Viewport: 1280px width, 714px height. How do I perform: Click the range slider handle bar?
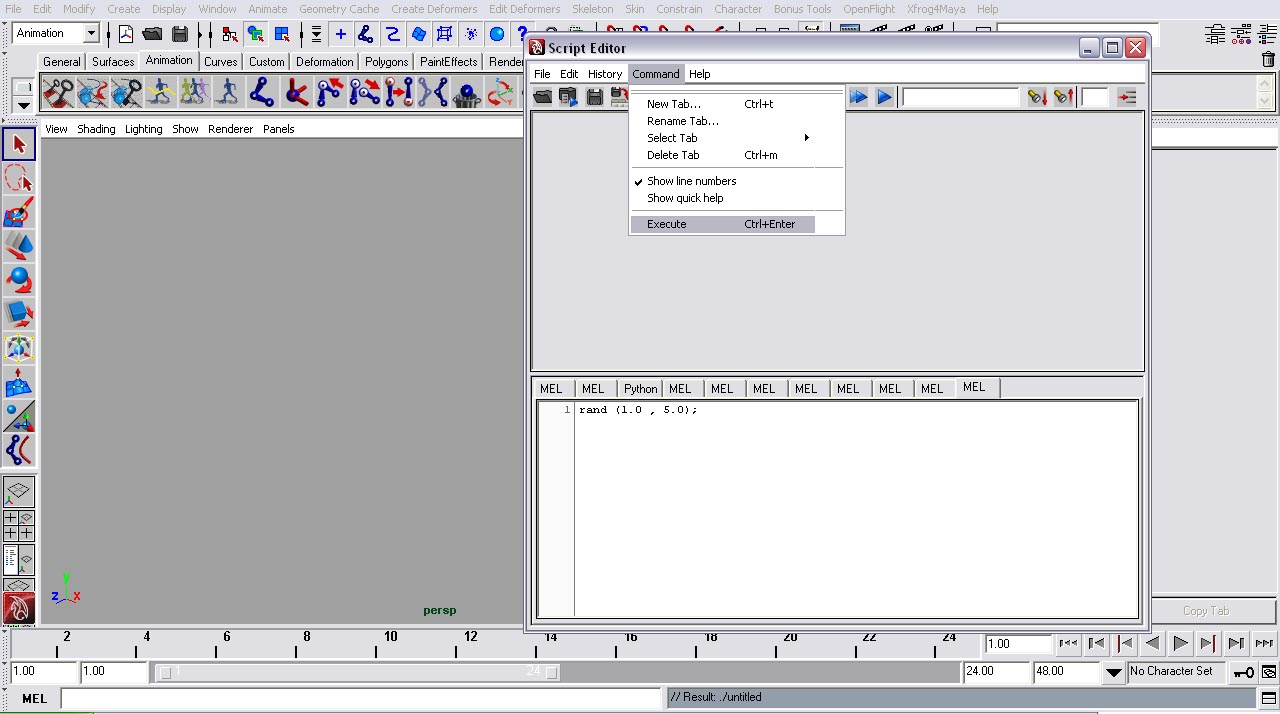point(358,672)
